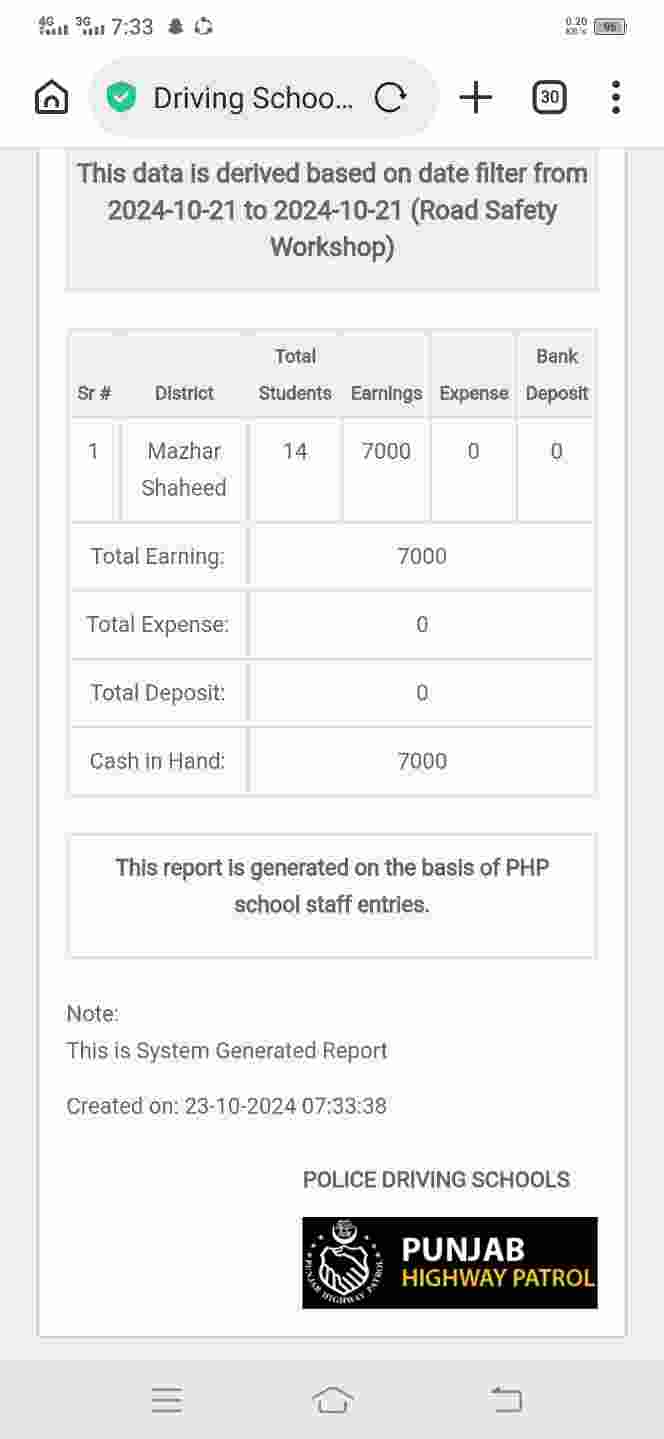Tap the battery indicator in status bar
The image size is (664, 1439).
(x=609, y=27)
